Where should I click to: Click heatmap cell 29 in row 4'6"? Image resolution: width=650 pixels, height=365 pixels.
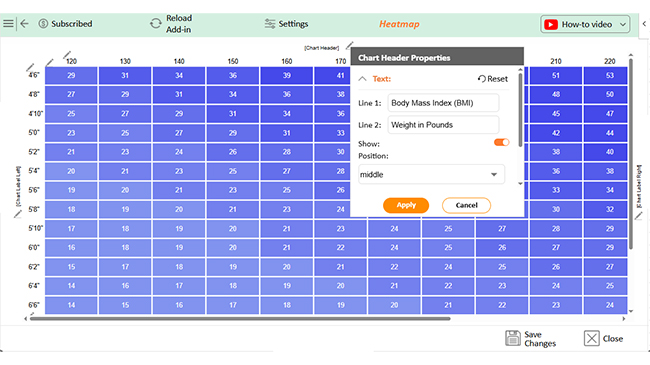(x=71, y=75)
